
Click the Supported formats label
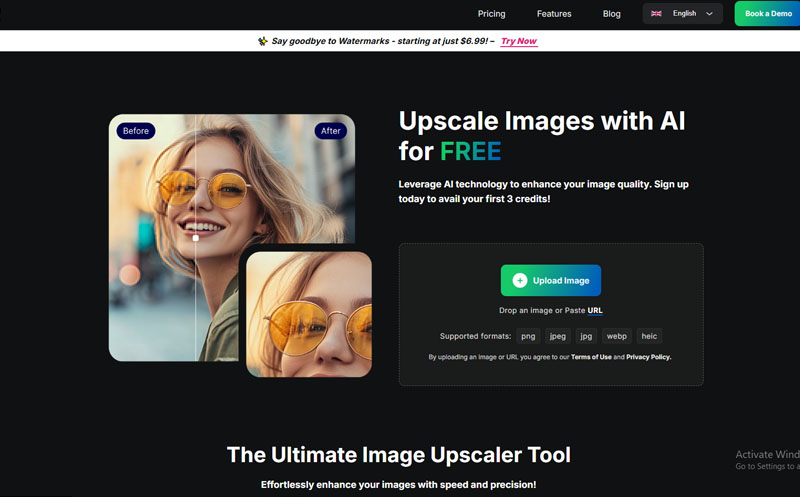[475, 336]
